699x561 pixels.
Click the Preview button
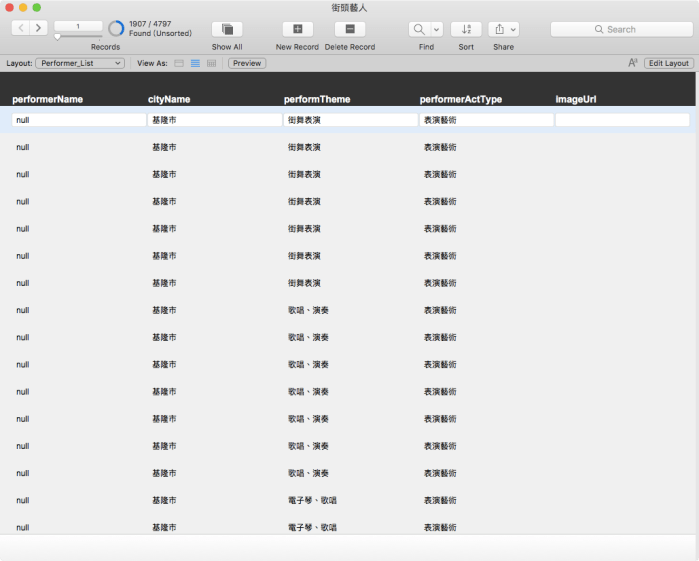point(247,63)
